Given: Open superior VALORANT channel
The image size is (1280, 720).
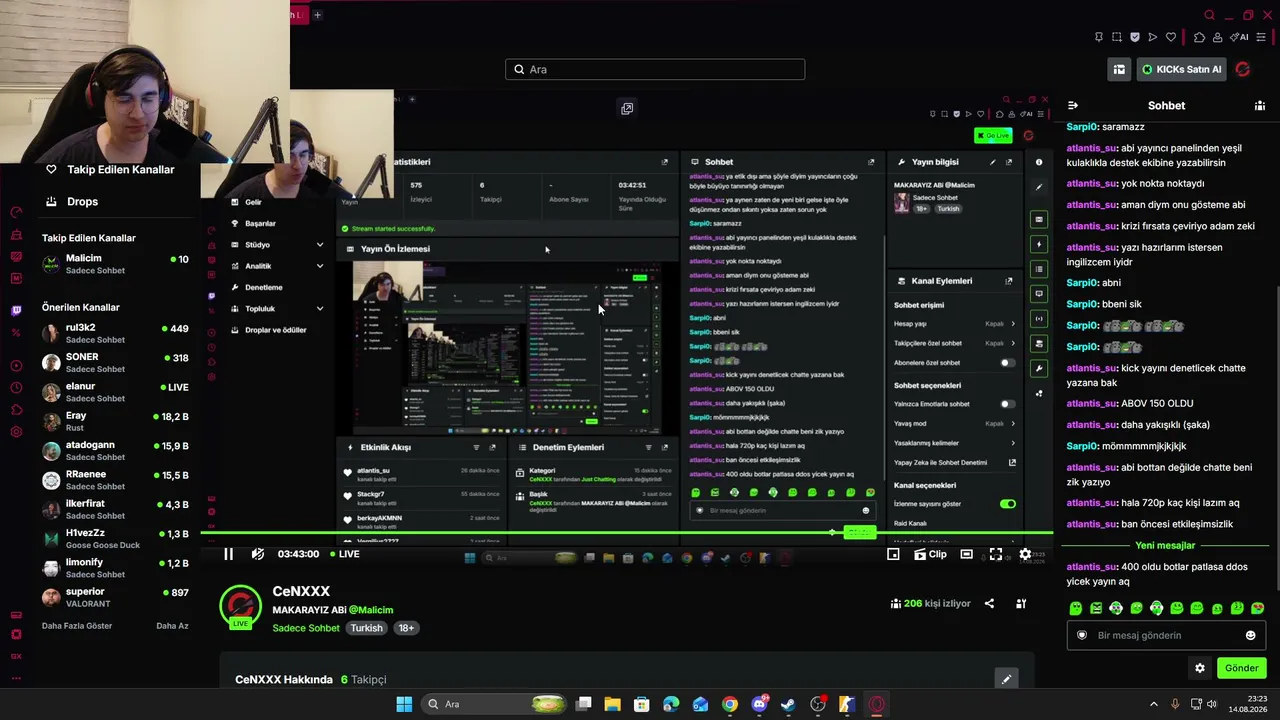Looking at the screenshot, I should pyautogui.click(x=115, y=597).
